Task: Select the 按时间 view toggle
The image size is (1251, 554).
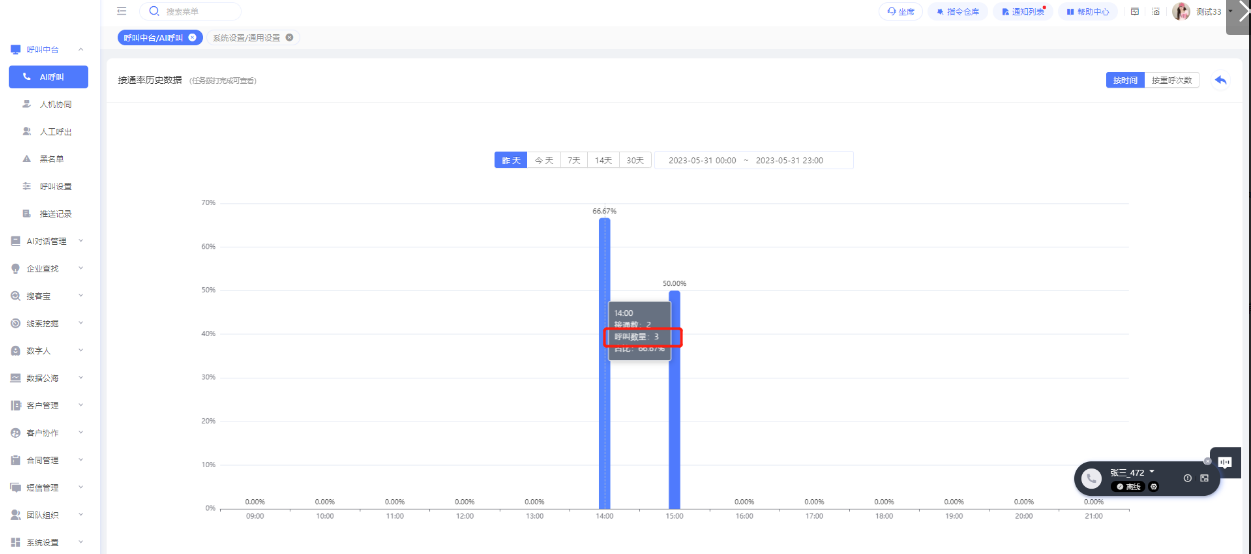Action: point(1125,80)
